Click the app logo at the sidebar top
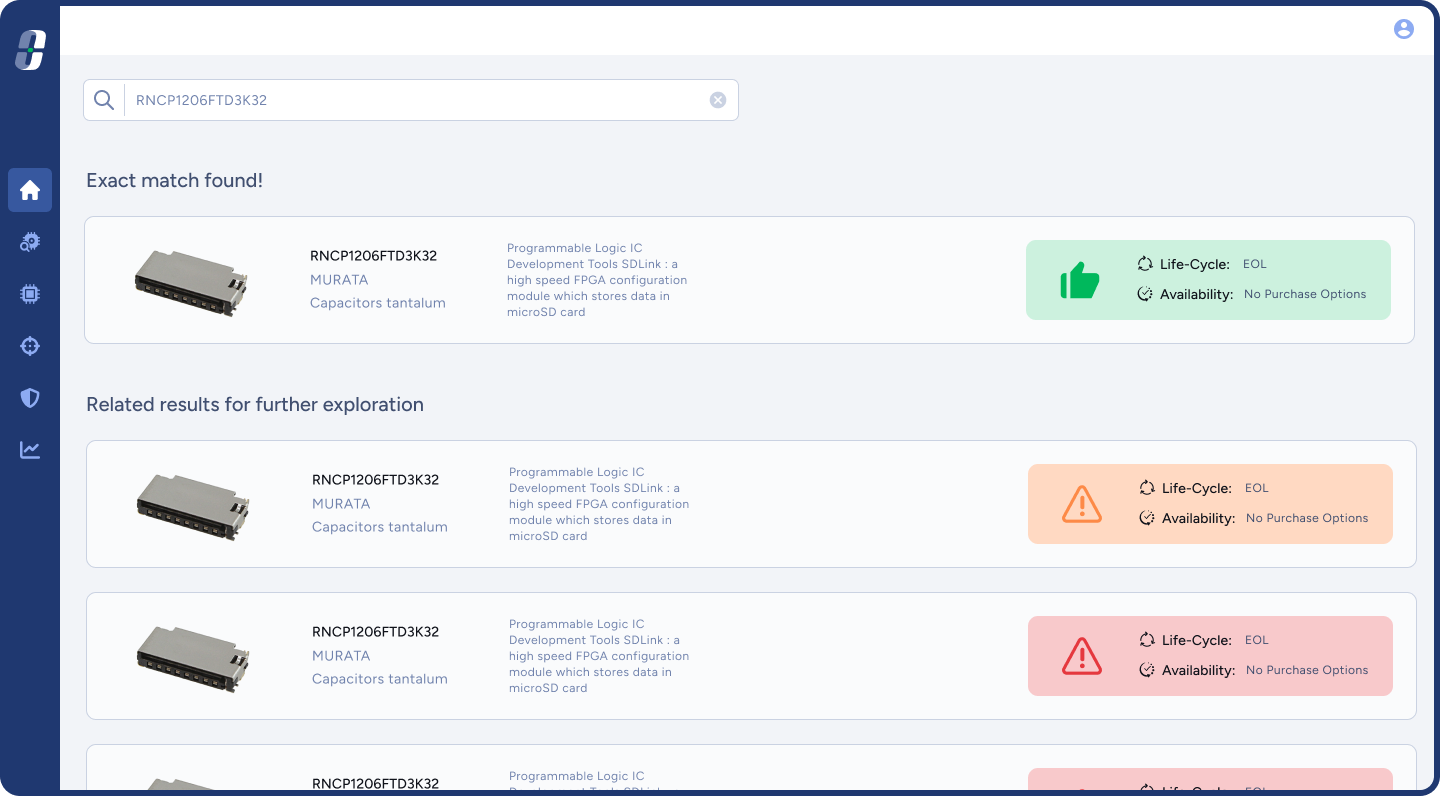This screenshot has width=1440, height=796. point(30,50)
